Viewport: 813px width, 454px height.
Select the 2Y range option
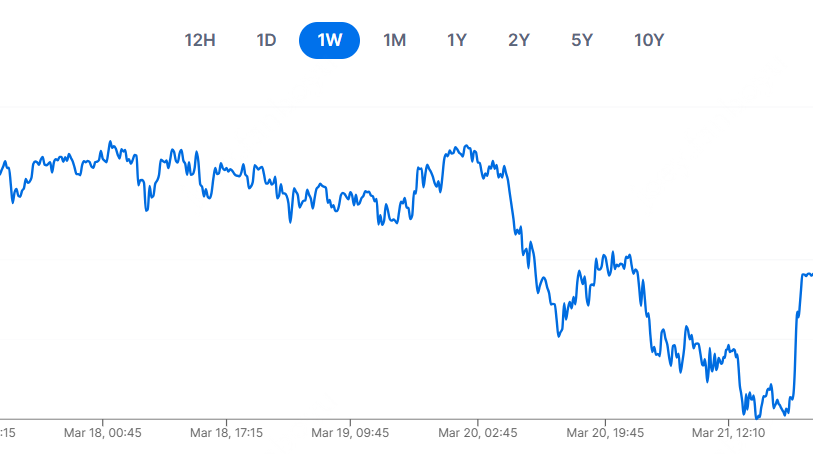click(518, 41)
